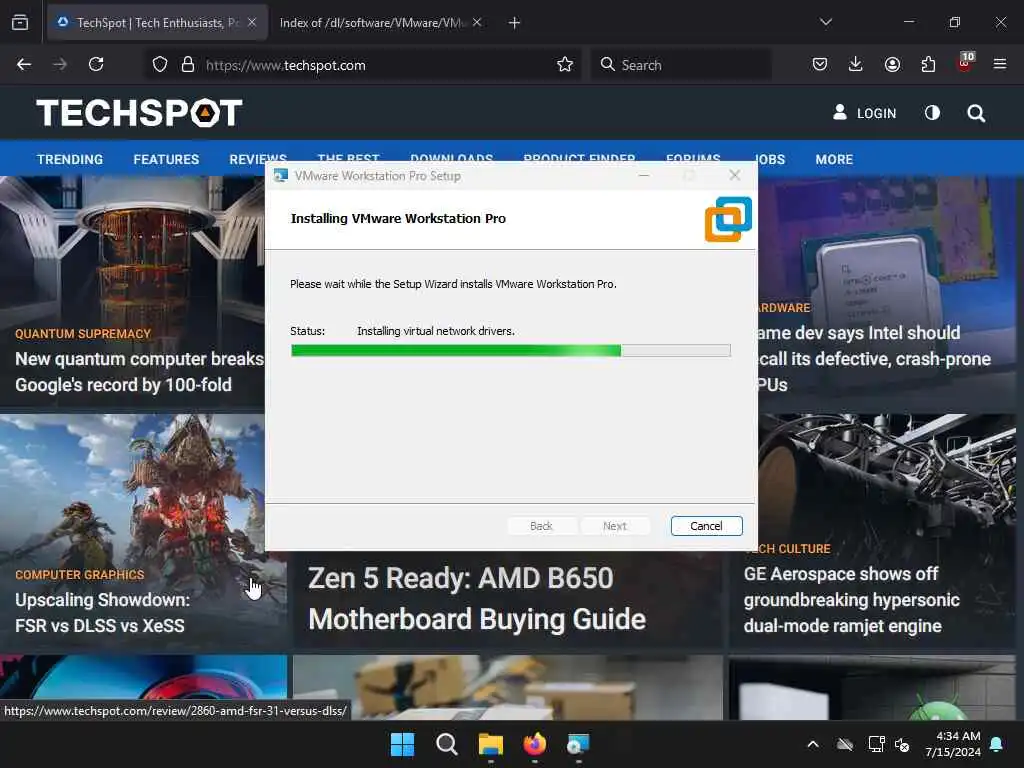Open QUANTUM SUPREMACY category link
Image resolution: width=1024 pixels, height=768 pixels.
click(x=83, y=334)
